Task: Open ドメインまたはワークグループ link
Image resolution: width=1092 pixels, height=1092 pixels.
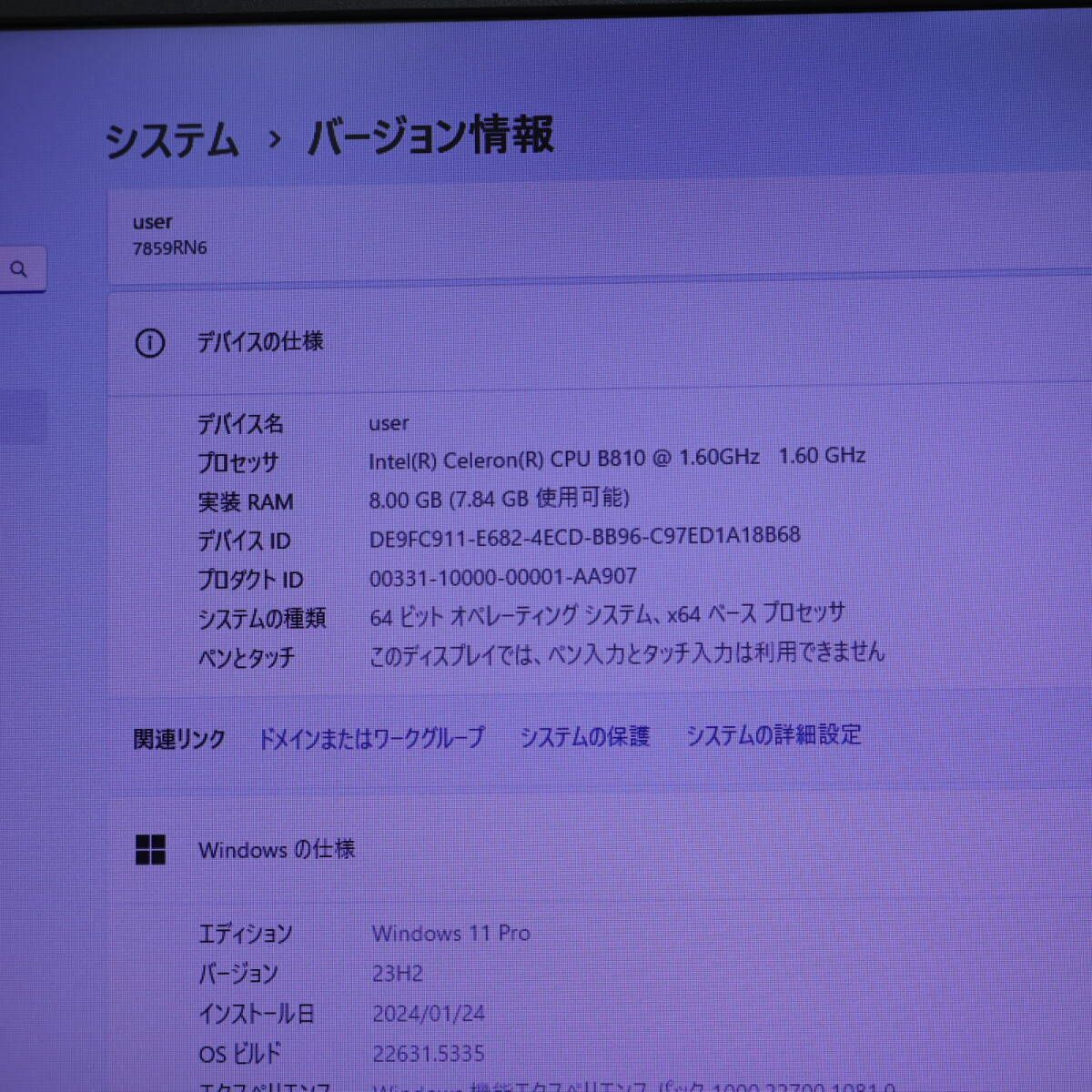Action: [x=371, y=738]
